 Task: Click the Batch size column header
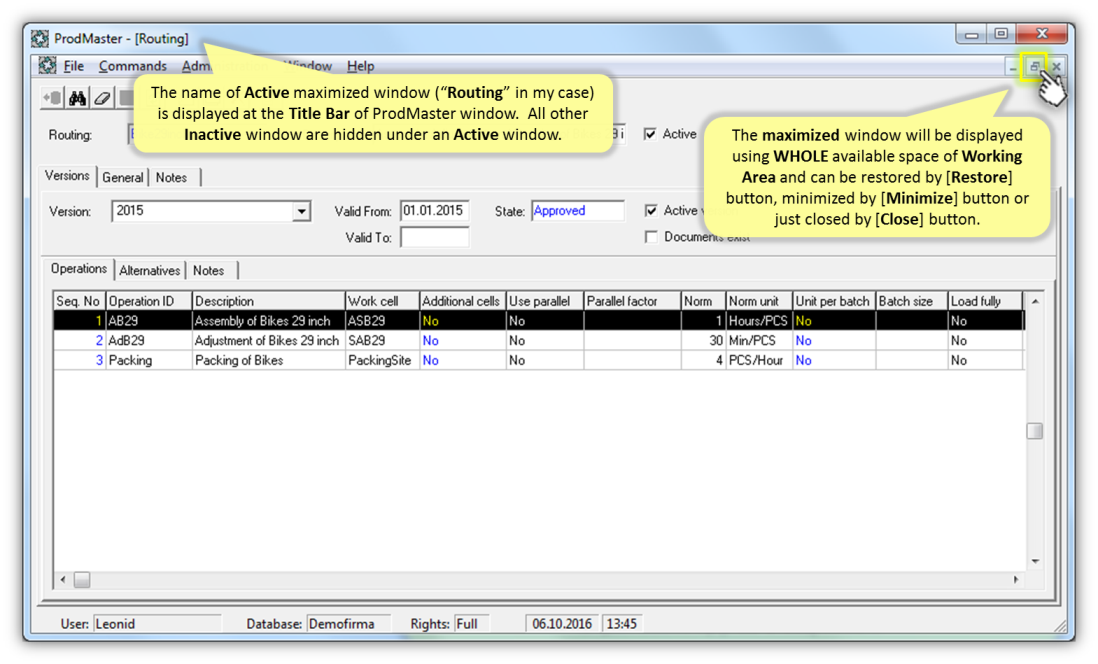pos(911,301)
